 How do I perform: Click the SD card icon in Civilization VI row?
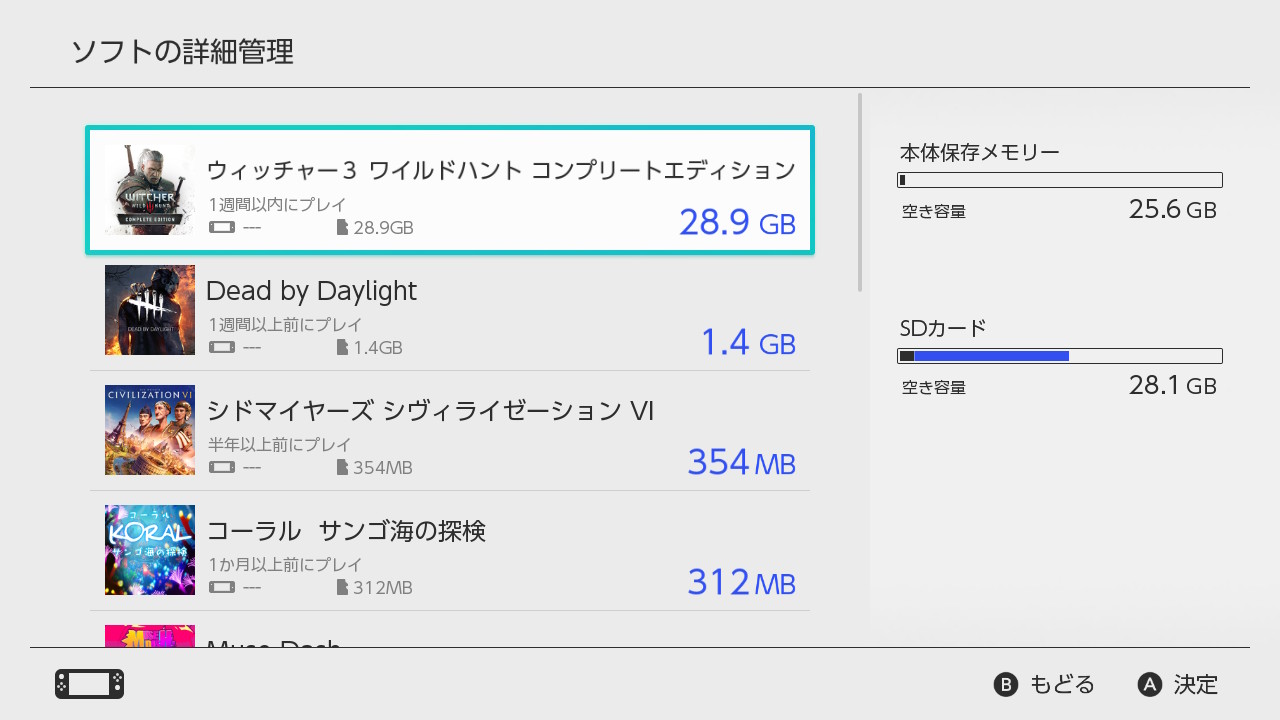[342, 468]
